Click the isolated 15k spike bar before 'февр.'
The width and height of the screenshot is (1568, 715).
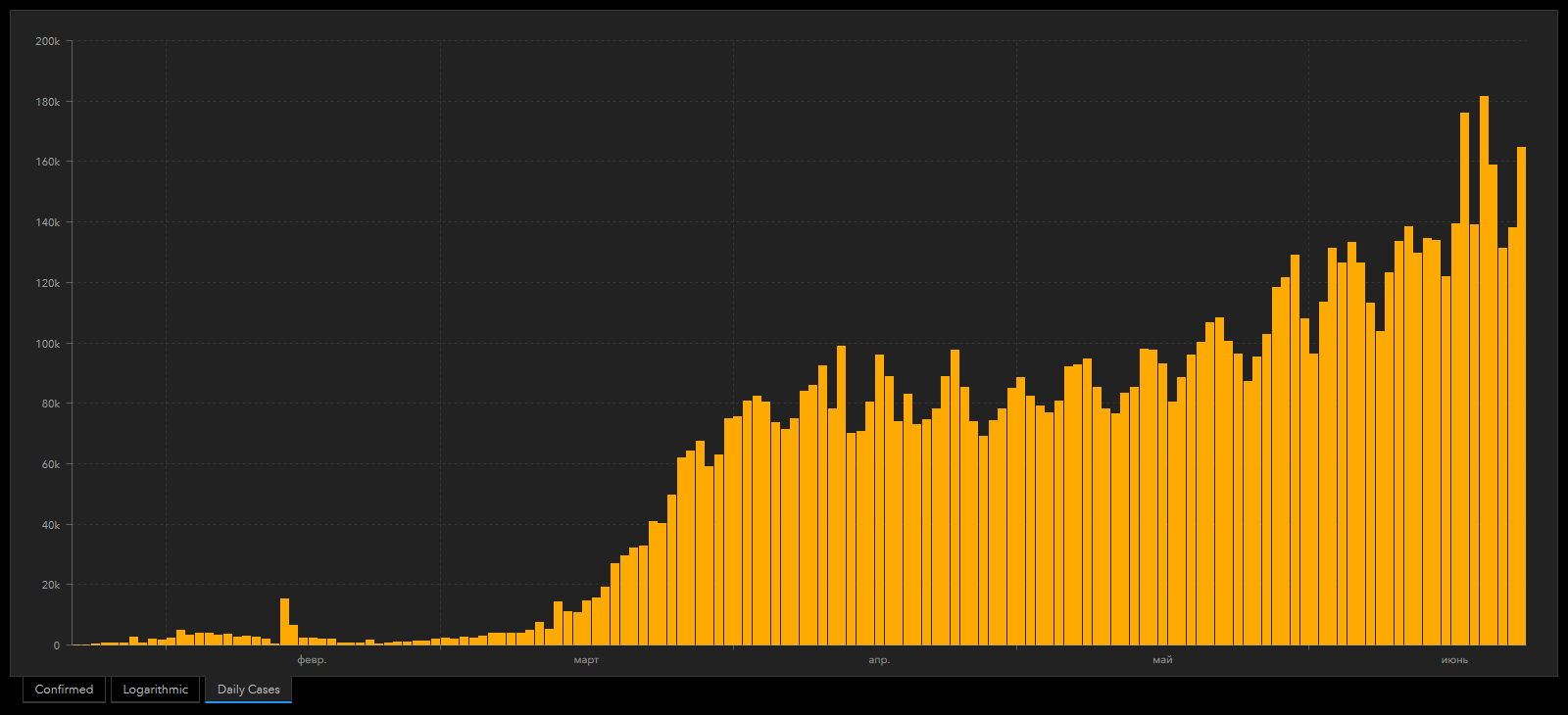pyautogui.click(x=284, y=622)
